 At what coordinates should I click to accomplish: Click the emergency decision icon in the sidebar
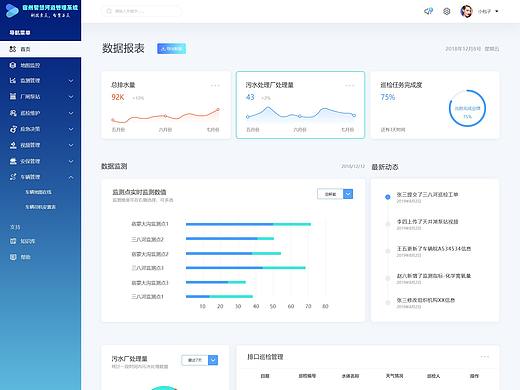(x=13, y=129)
